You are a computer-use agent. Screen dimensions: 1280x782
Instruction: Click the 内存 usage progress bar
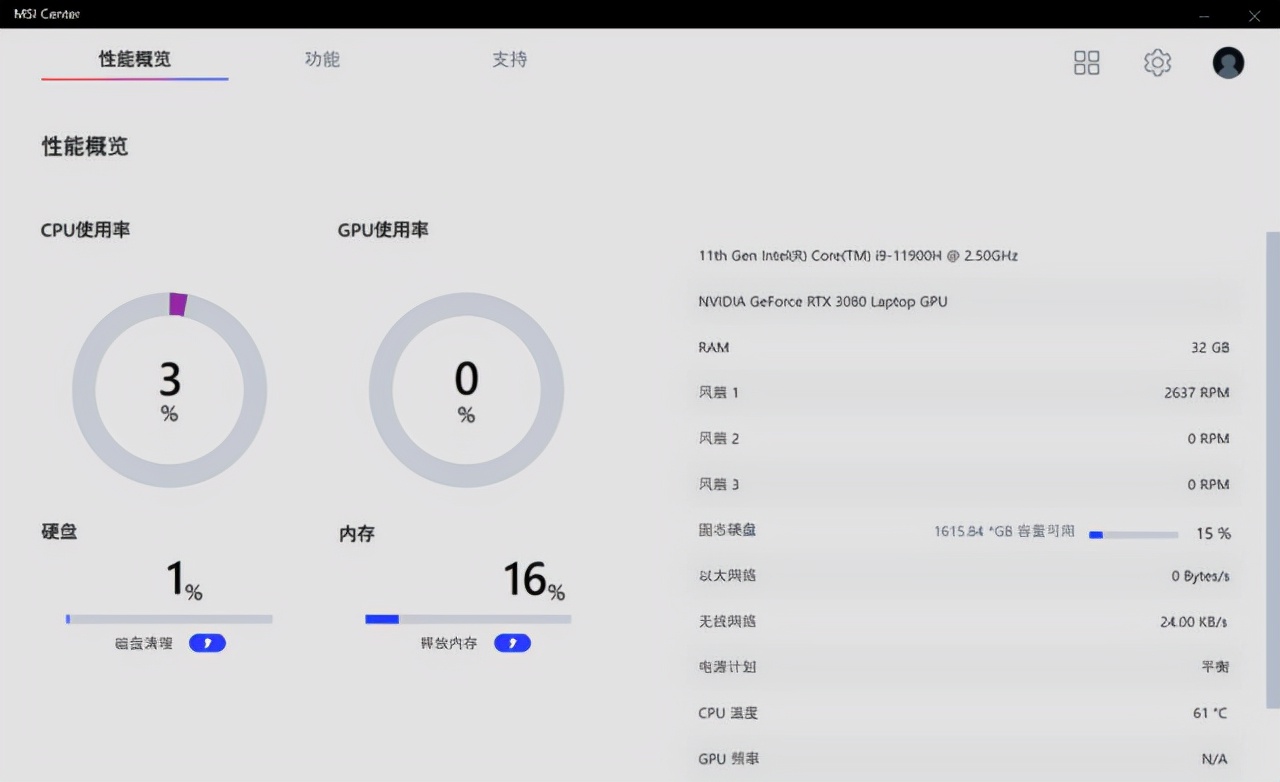click(x=468, y=619)
